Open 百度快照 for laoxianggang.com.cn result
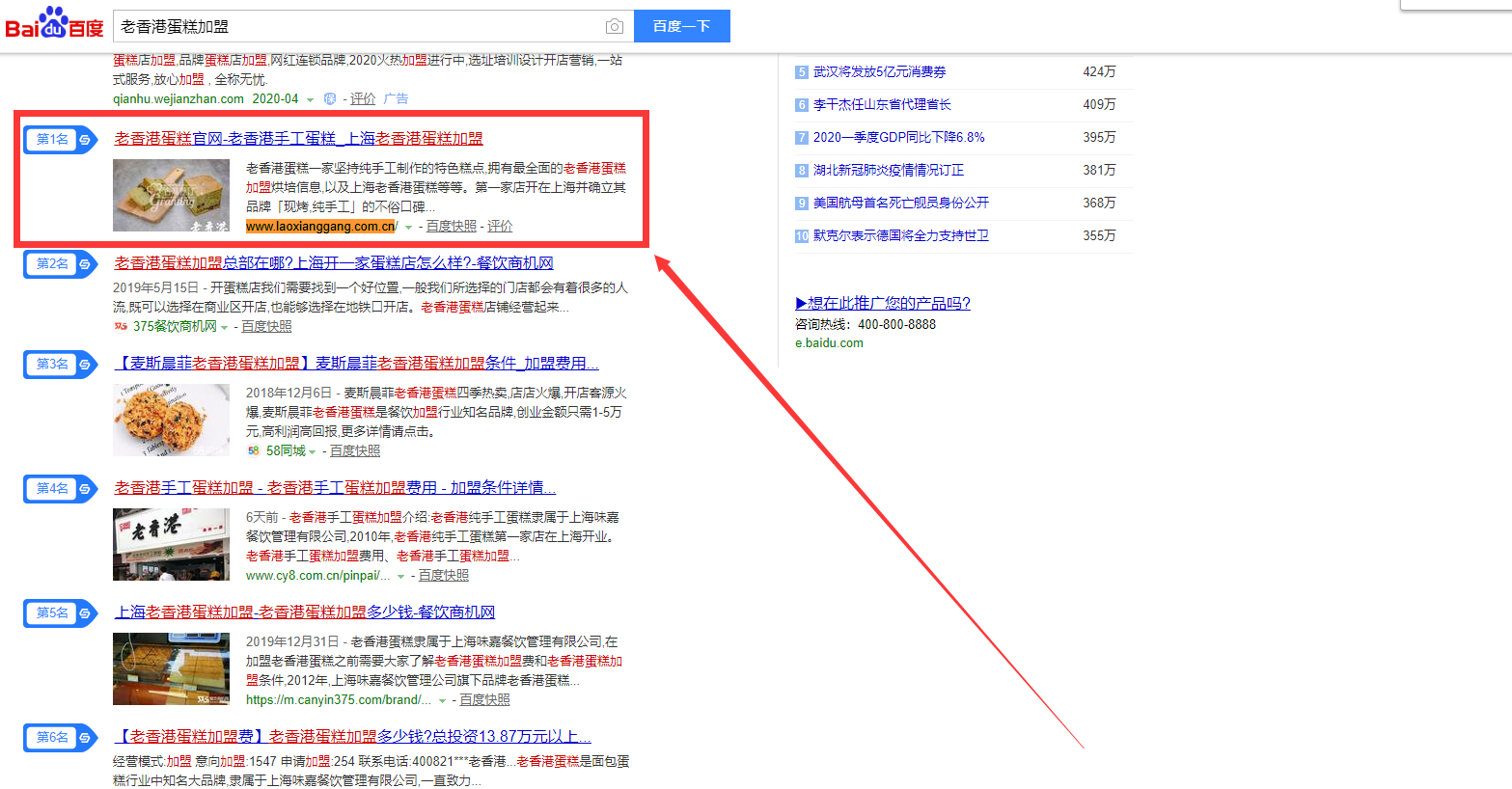The width and height of the screenshot is (1512, 789). (x=452, y=226)
